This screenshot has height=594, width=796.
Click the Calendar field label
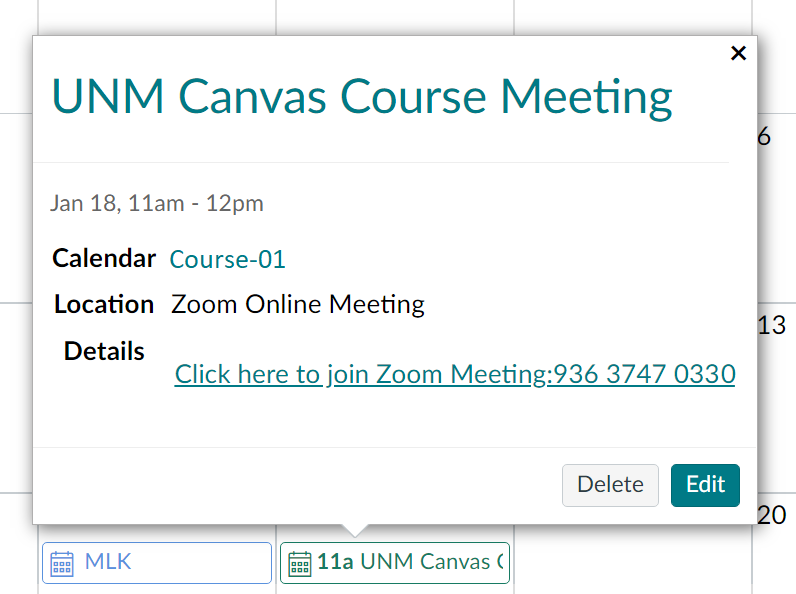pyautogui.click(x=104, y=258)
